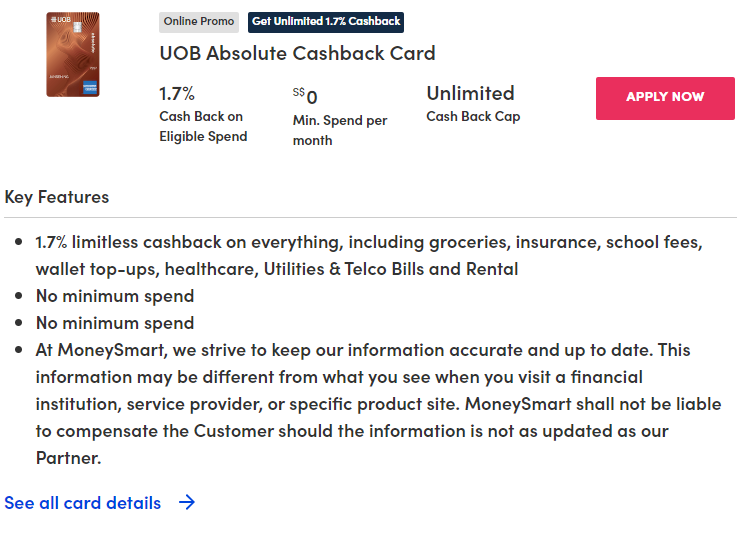Click the Unlimited cap value
This screenshot has width=742, height=538.
click(470, 94)
